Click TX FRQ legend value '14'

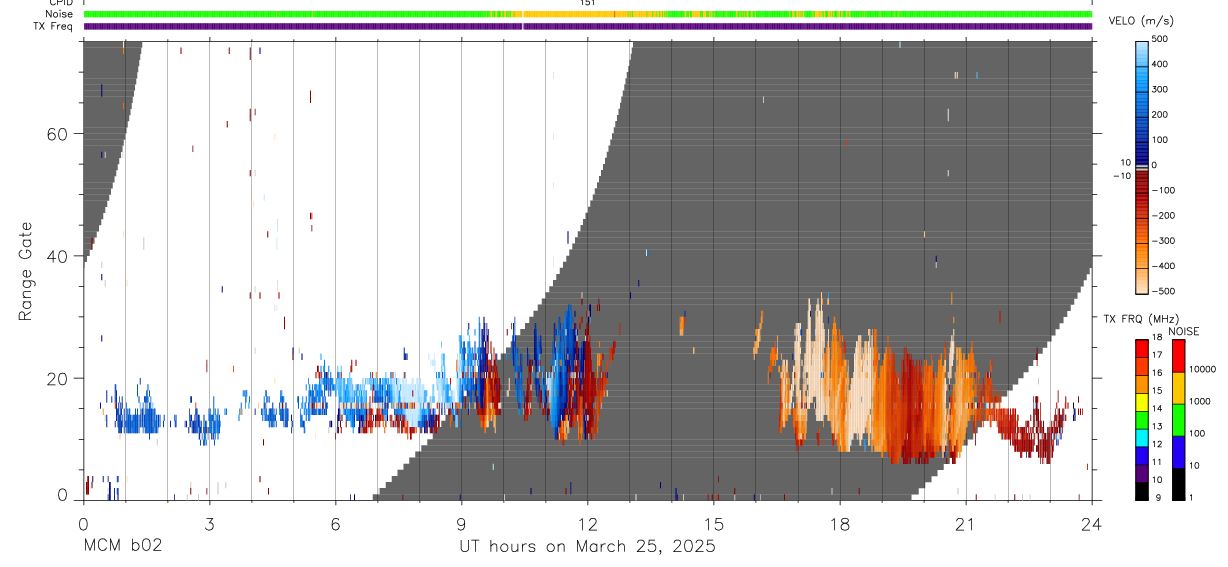pyautogui.click(x=1157, y=408)
